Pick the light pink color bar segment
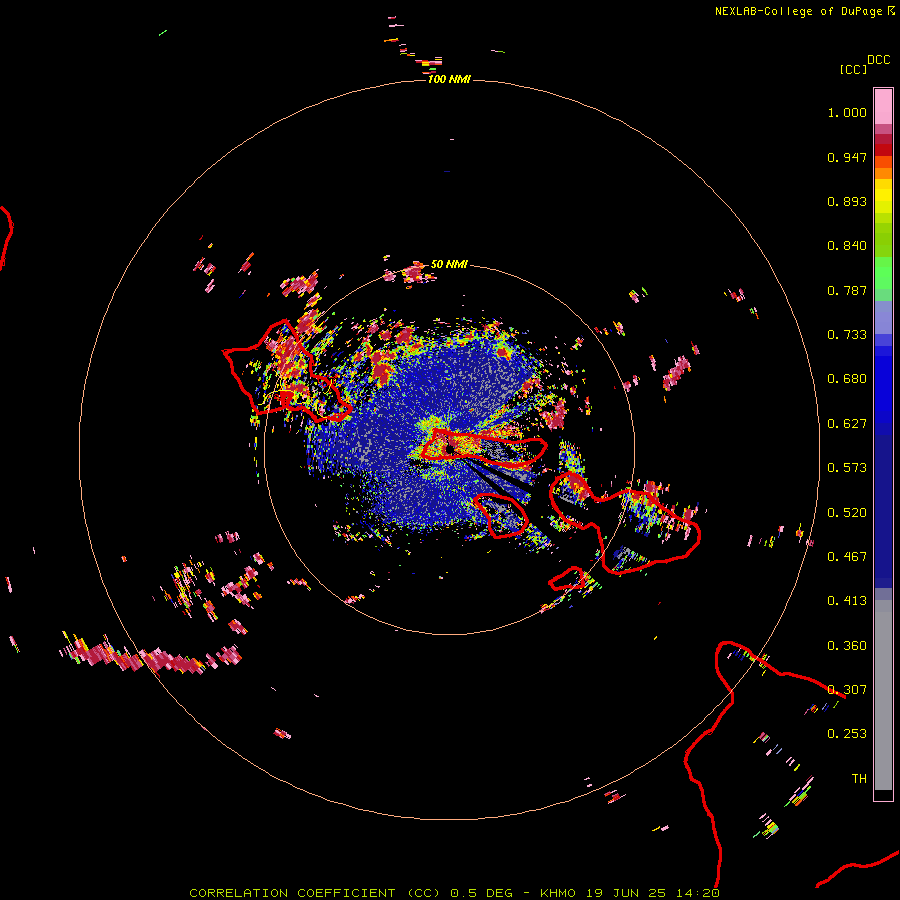The image size is (900, 900). (x=883, y=107)
